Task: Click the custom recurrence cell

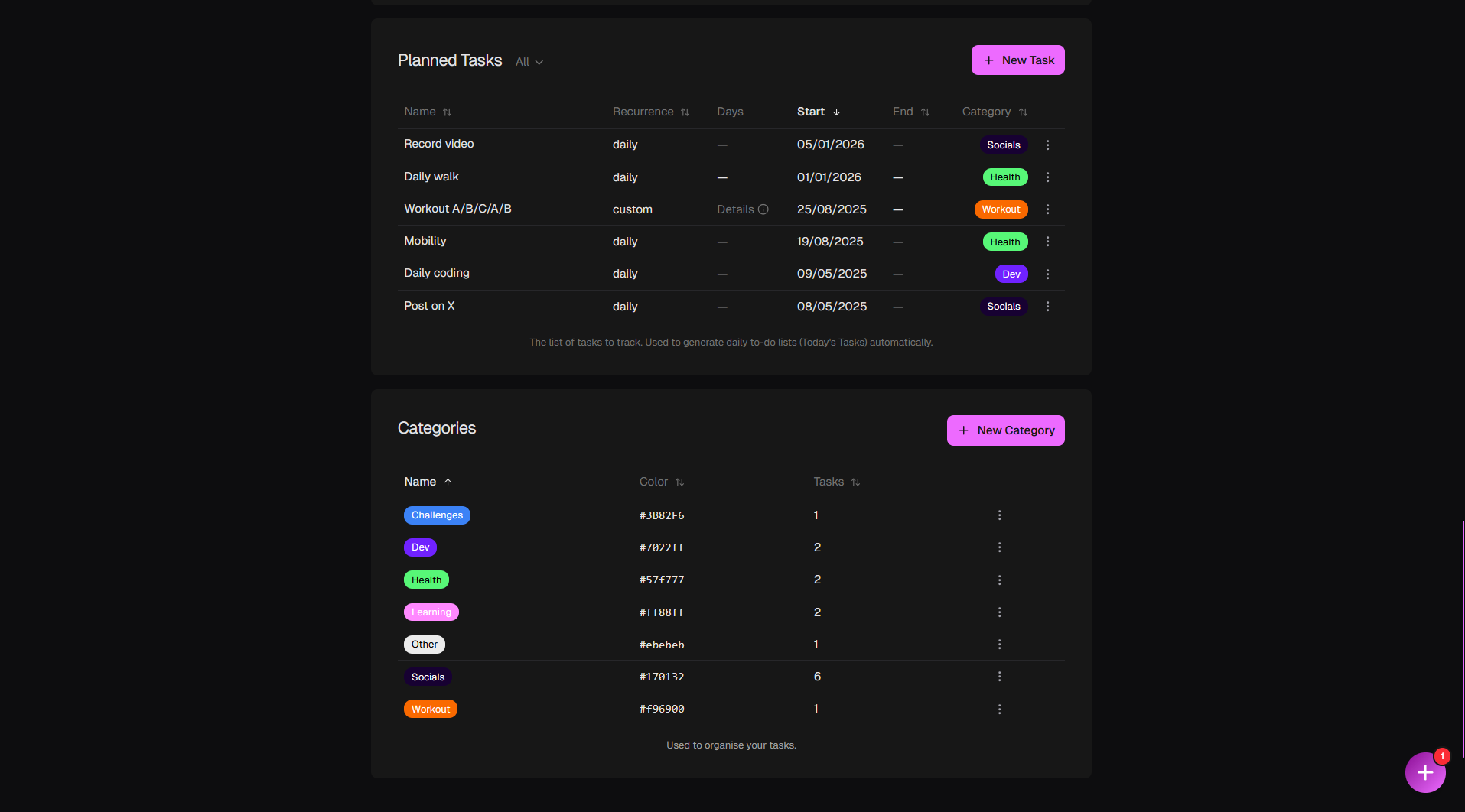Action: (x=633, y=209)
